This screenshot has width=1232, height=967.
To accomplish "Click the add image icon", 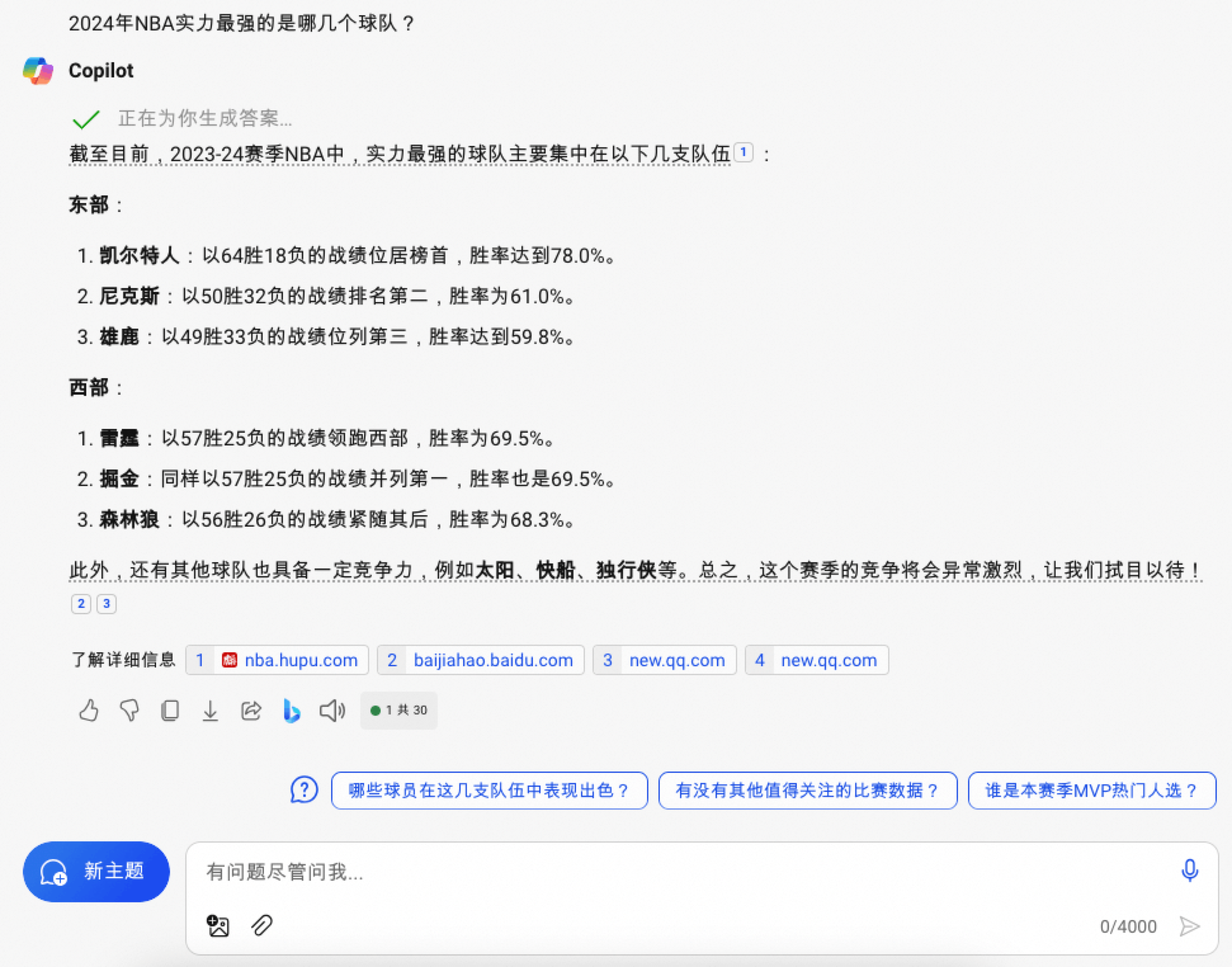I will [x=218, y=926].
